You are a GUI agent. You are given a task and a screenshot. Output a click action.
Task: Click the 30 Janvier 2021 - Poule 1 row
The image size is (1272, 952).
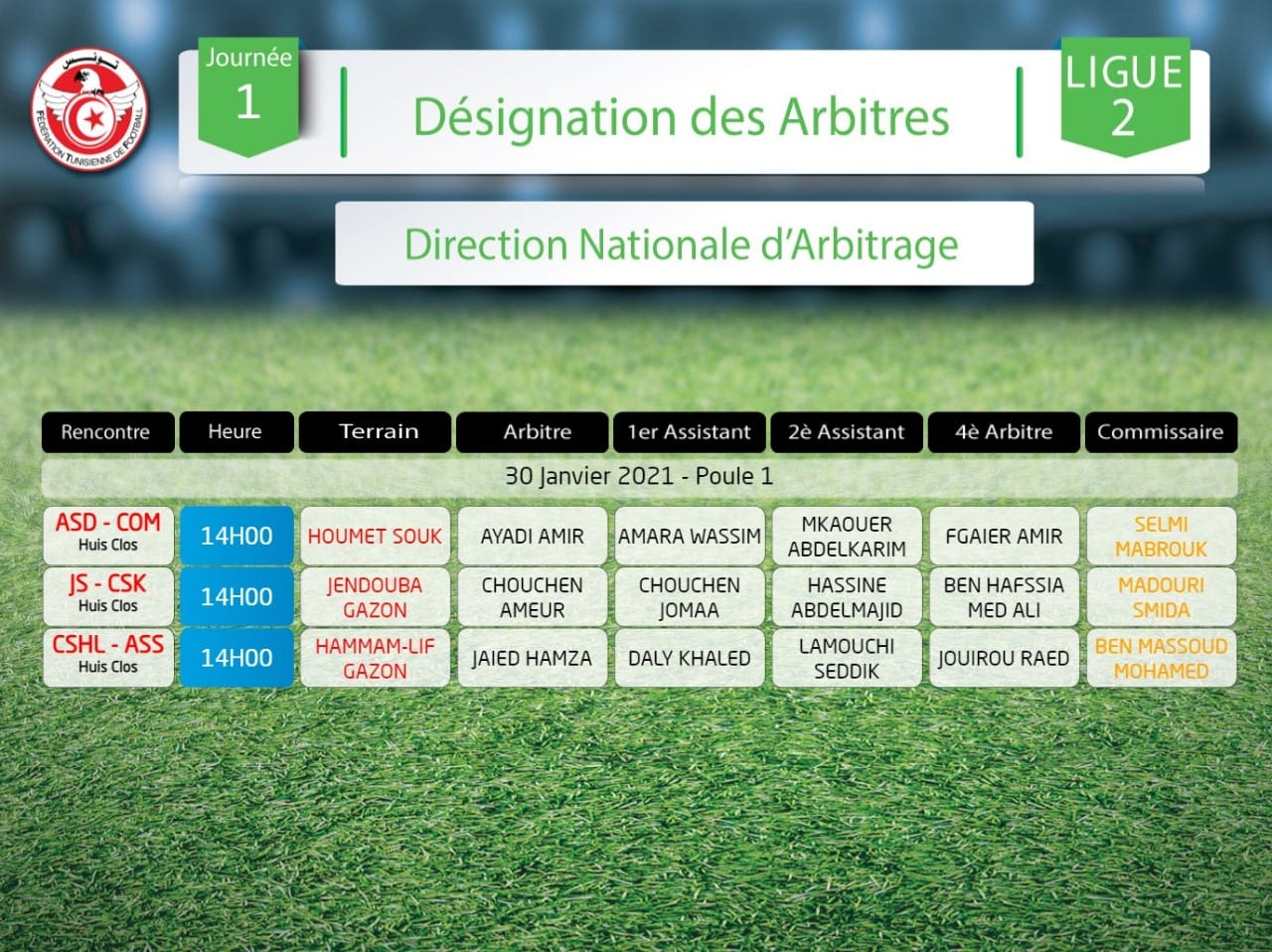click(x=639, y=477)
